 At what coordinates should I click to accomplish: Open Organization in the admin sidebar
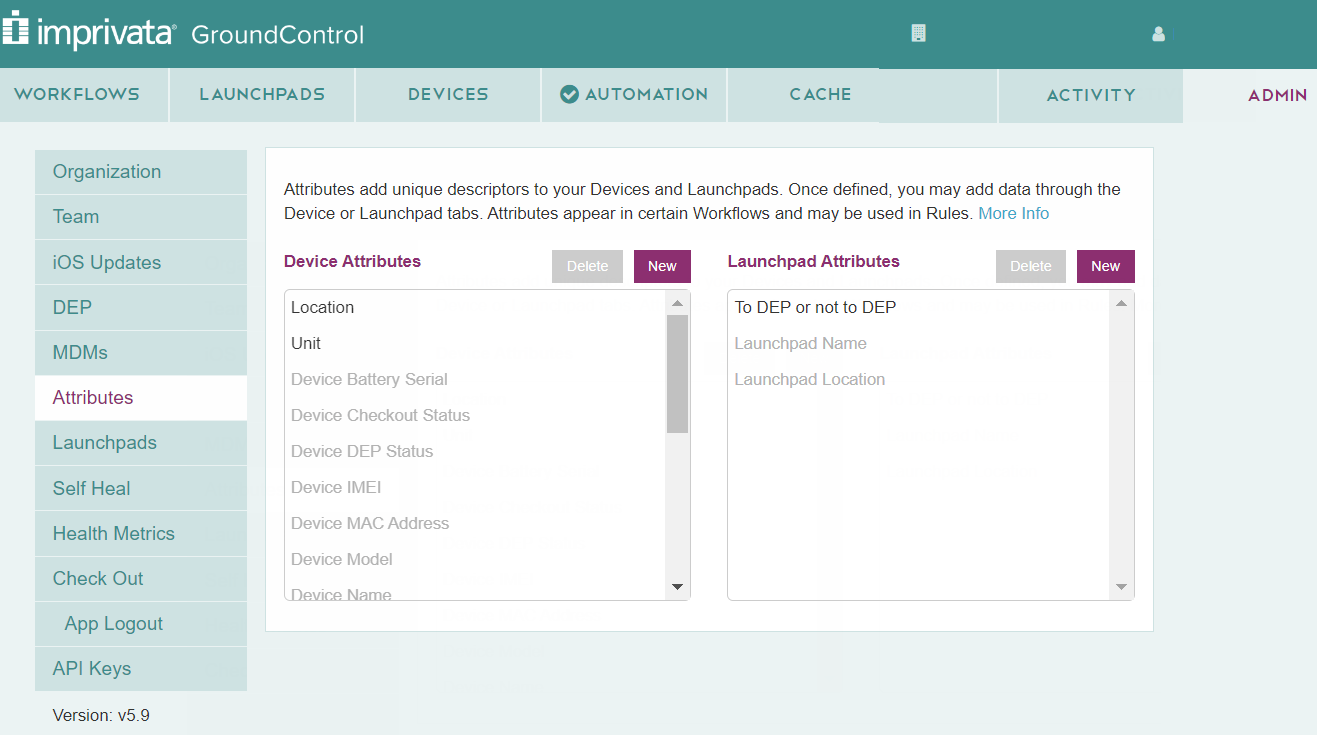pyautogui.click(x=141, y=172)
